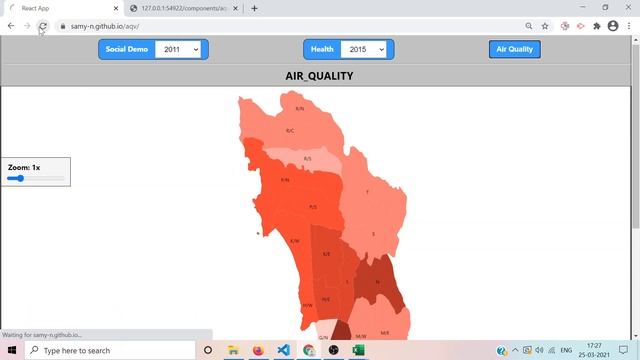Click the Type here to search box
The image size is (640, 360).
pos(110,350)
